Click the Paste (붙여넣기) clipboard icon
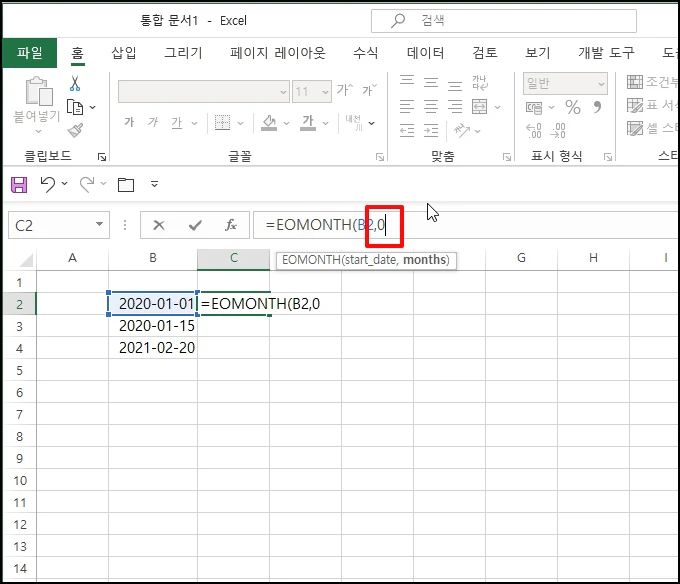 click(x=39, y=91)
